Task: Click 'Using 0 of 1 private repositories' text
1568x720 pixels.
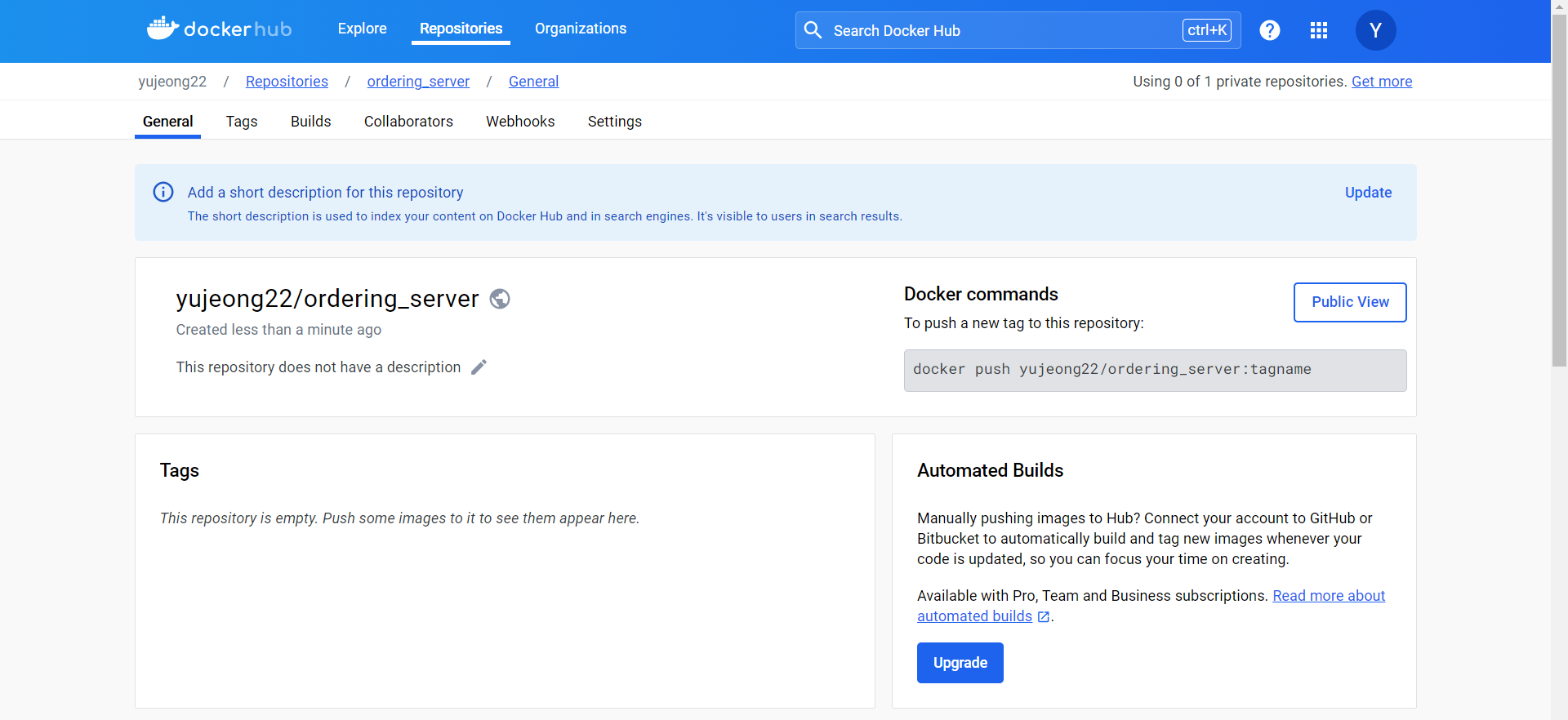Action: tap(1239, 82)
